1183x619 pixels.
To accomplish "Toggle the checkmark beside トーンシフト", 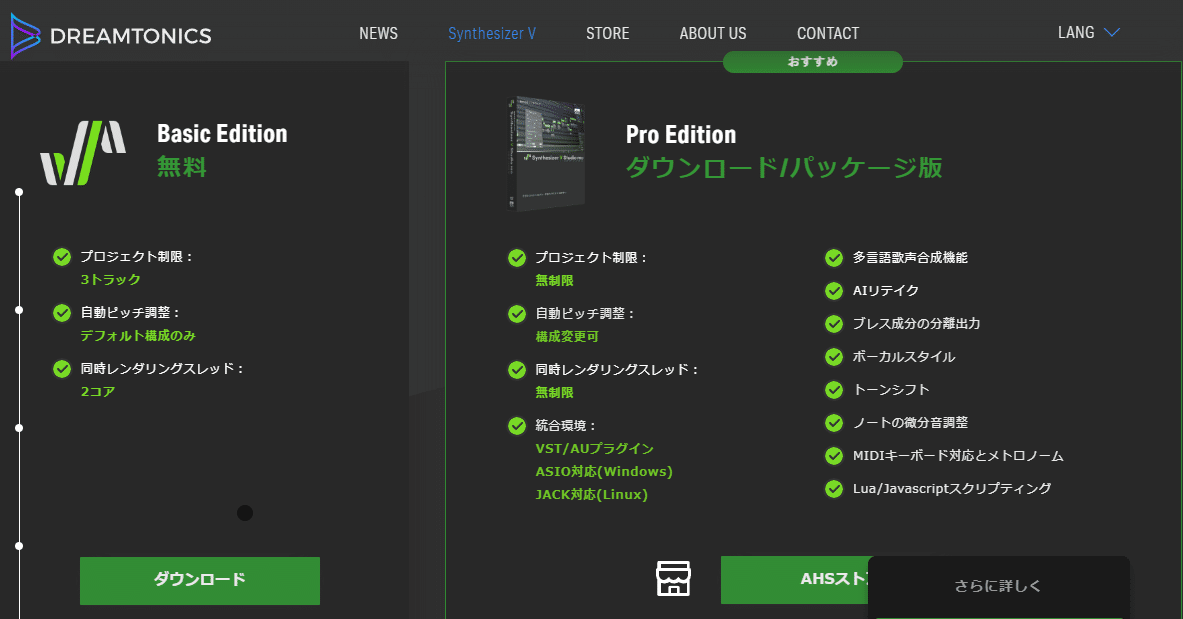I will tap(833, 389).
